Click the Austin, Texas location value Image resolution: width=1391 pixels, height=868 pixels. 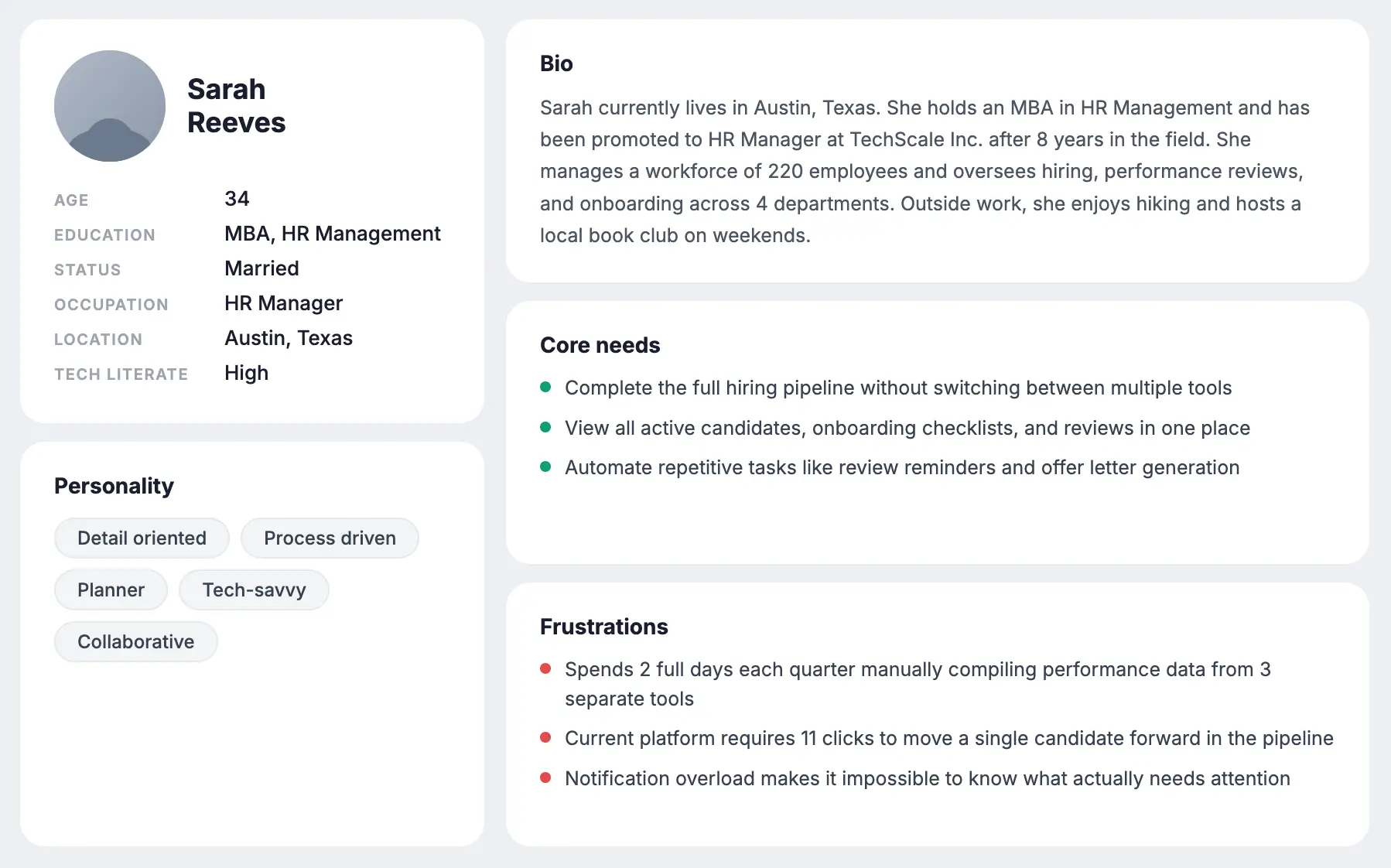(x=289, y=338)
